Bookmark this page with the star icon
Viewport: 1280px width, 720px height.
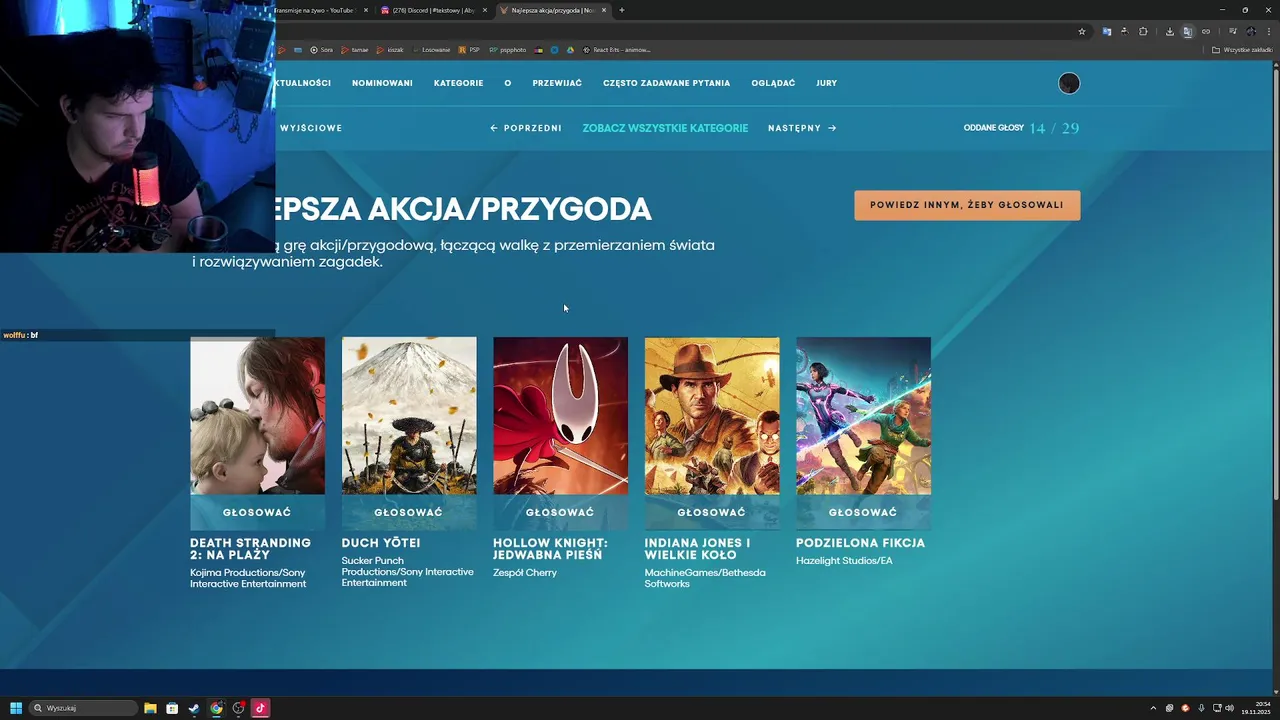coord(1081,31)
